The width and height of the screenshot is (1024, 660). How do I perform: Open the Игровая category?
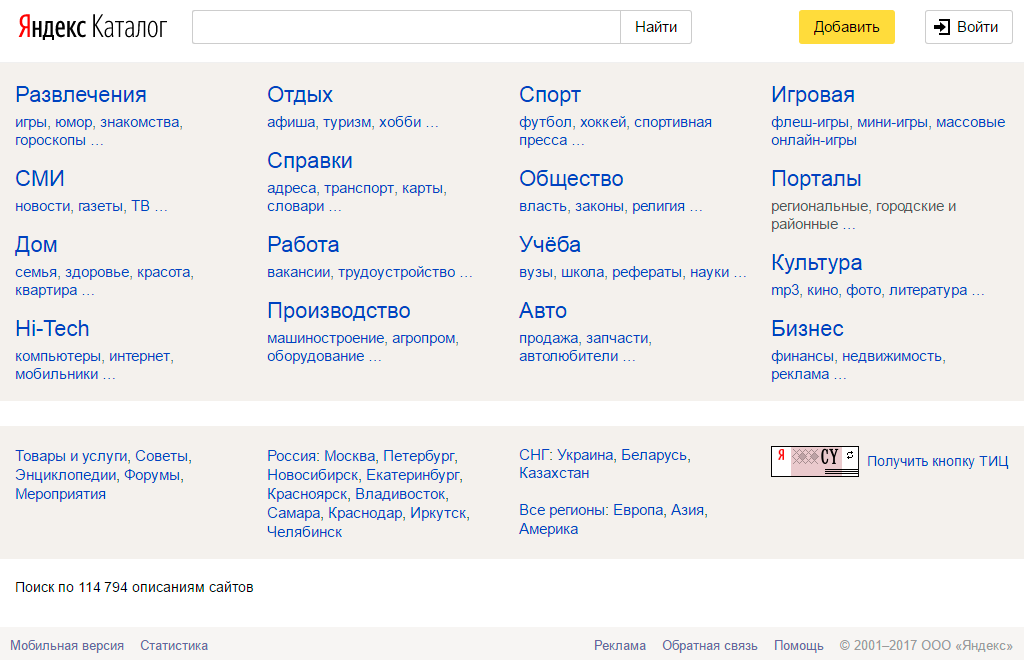point(812,95)
